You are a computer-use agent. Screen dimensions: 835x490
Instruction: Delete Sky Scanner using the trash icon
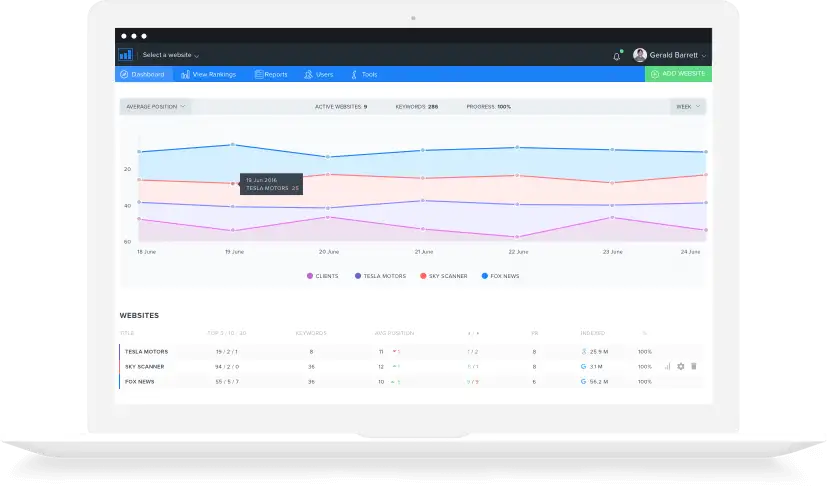(694, 366)
